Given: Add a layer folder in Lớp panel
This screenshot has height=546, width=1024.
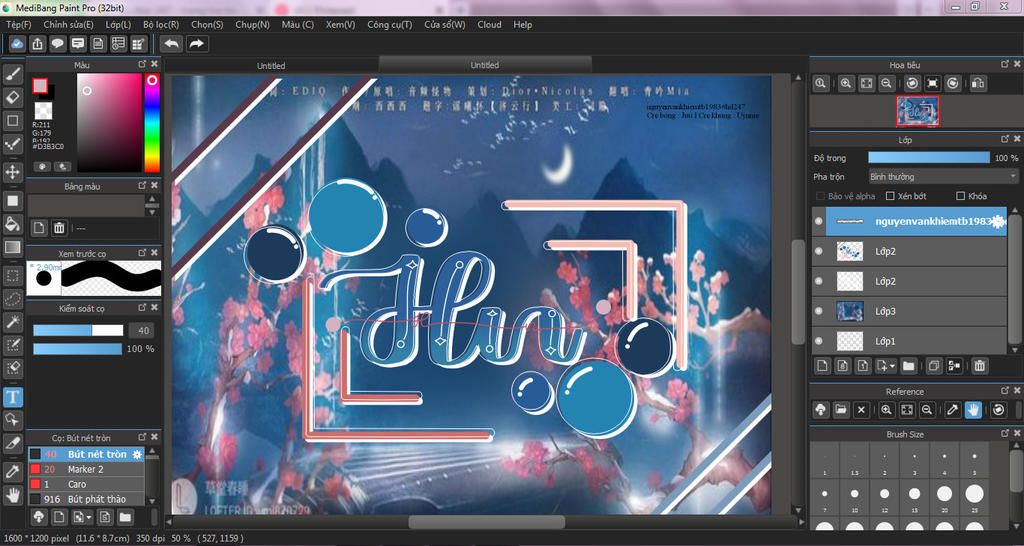Looking at the screenshot, I should [x=908, y=366].
